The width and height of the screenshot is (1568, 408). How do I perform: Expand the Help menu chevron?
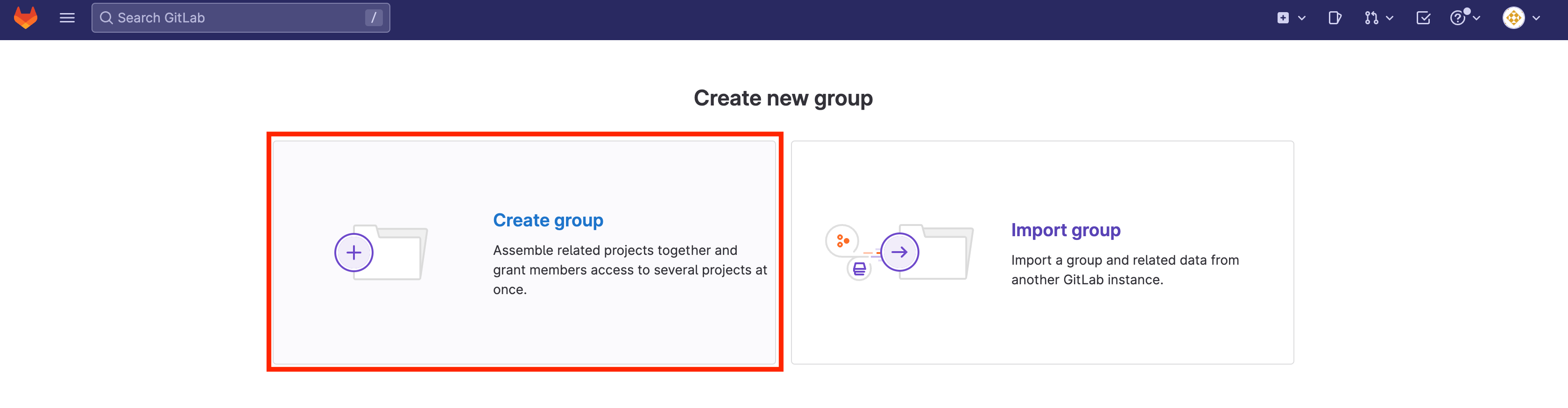click(x=1476, y=18)
